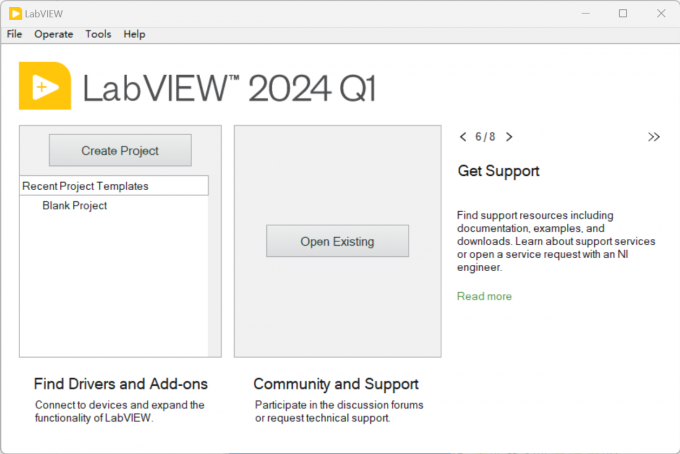The height and width of the screenshot is (454, 680).
Task: Click the large LabVIEW logo icon
Action: pos(45,86)
